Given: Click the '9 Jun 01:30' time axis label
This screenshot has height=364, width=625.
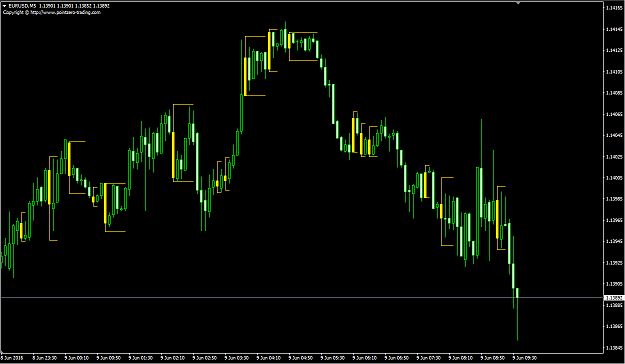Looking at the screenshot, I should point(141,358).
